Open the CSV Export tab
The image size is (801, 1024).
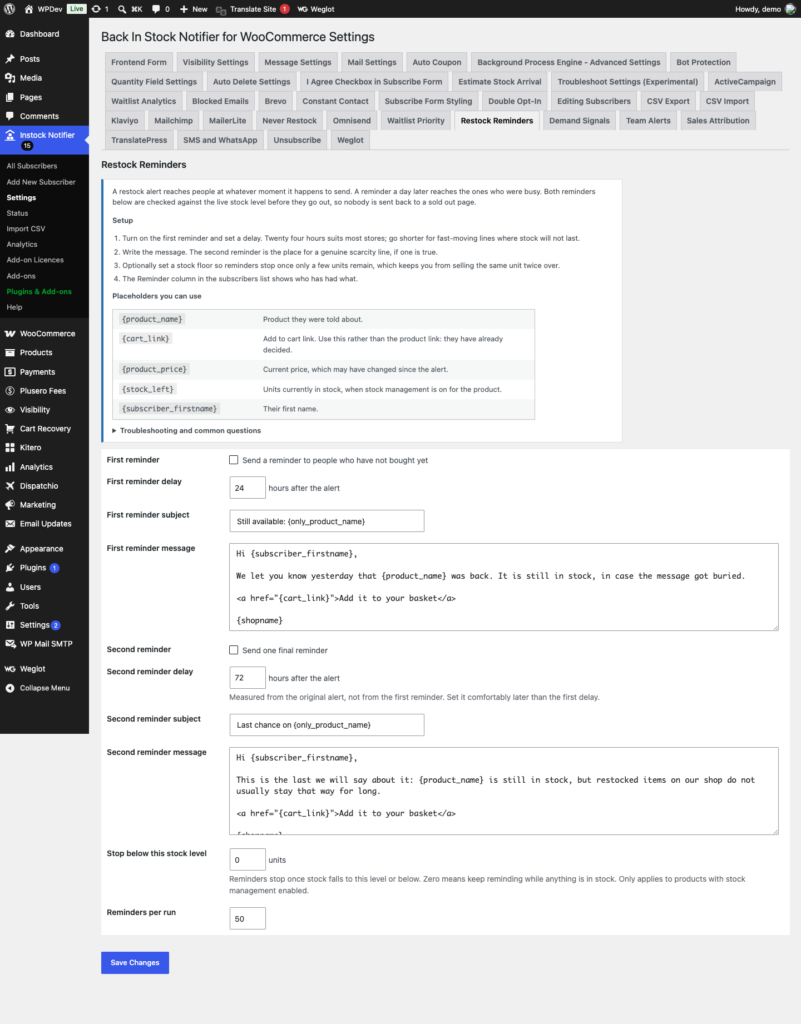coord(668,101)
